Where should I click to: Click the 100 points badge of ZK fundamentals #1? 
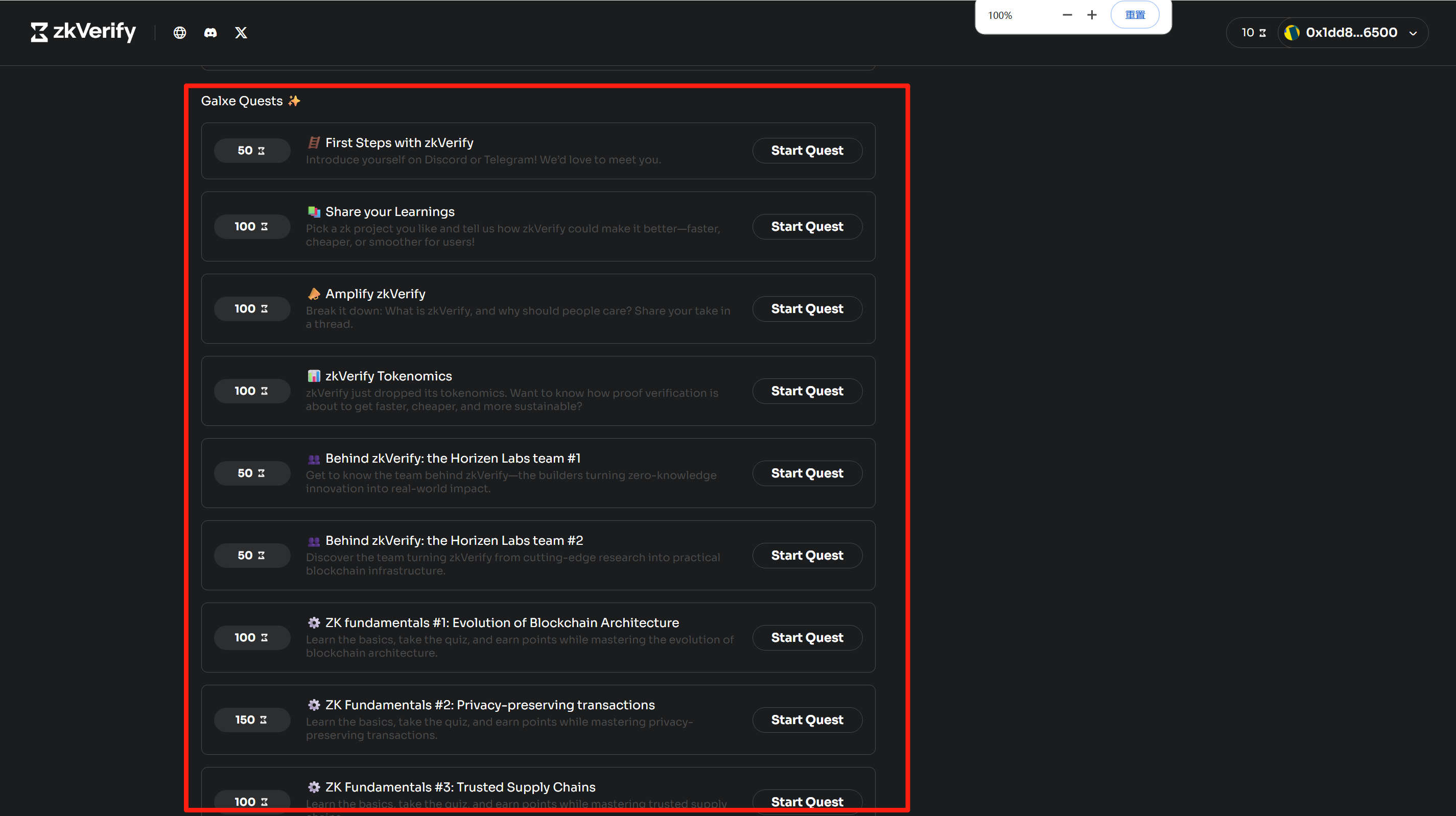(x=252, y=638)
